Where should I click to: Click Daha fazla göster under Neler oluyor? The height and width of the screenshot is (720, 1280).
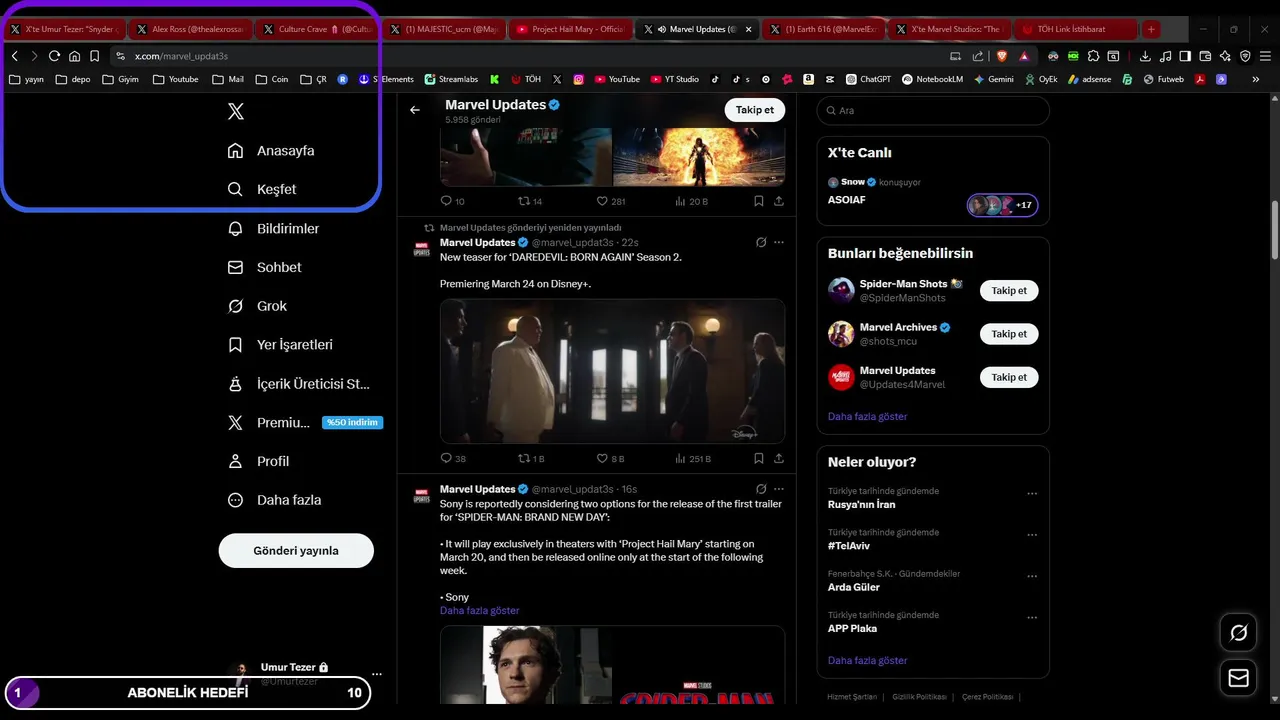[868, 661]
